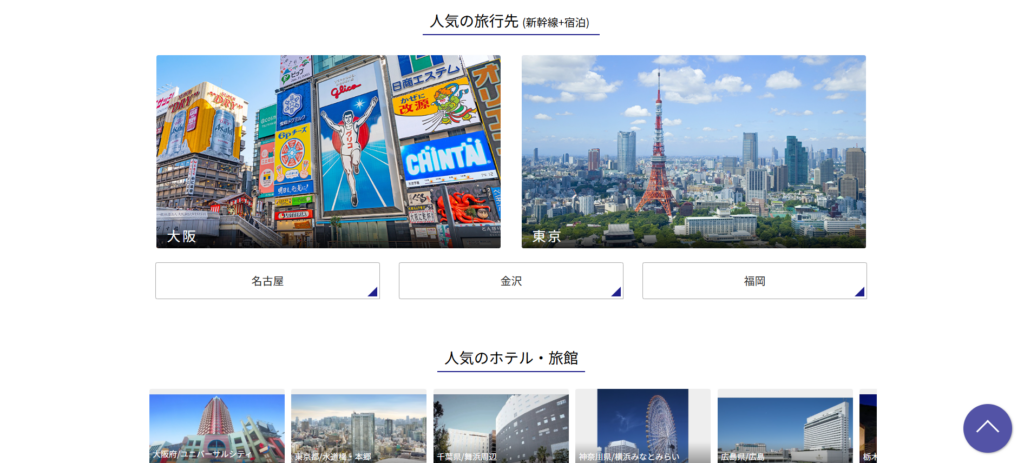The height and width of the screenshot is (463, 1024).
Task: Select the 金沢 destination button
Action: (x=511, y=281)
